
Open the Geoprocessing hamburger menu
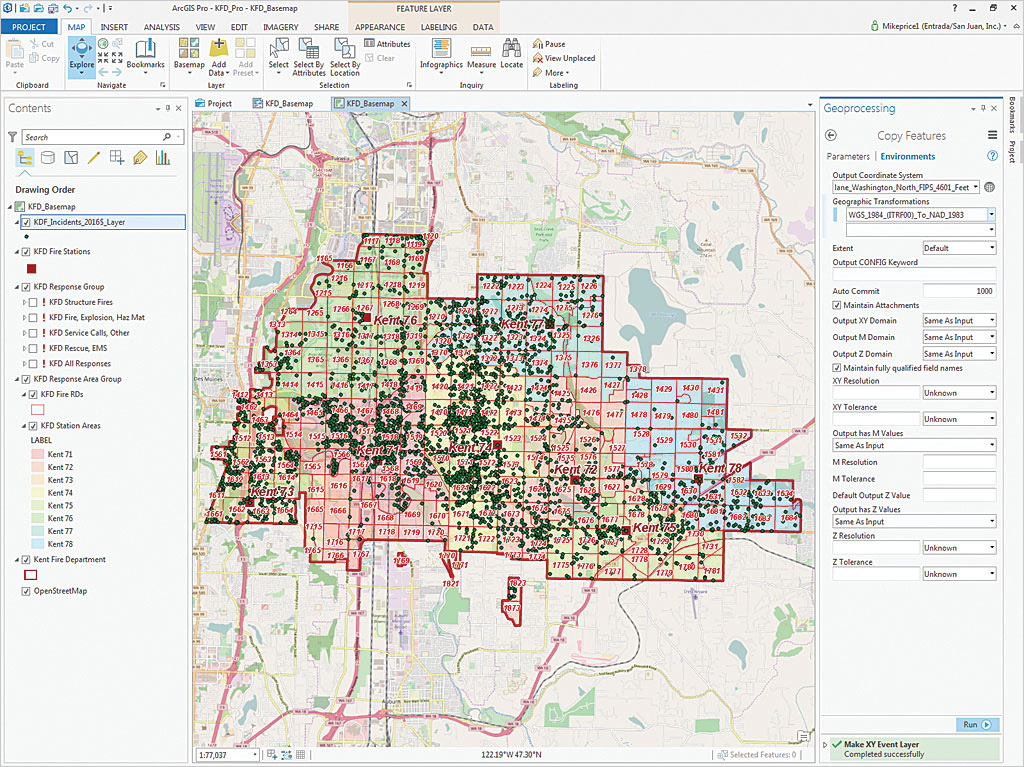click(x=992, y=135)
